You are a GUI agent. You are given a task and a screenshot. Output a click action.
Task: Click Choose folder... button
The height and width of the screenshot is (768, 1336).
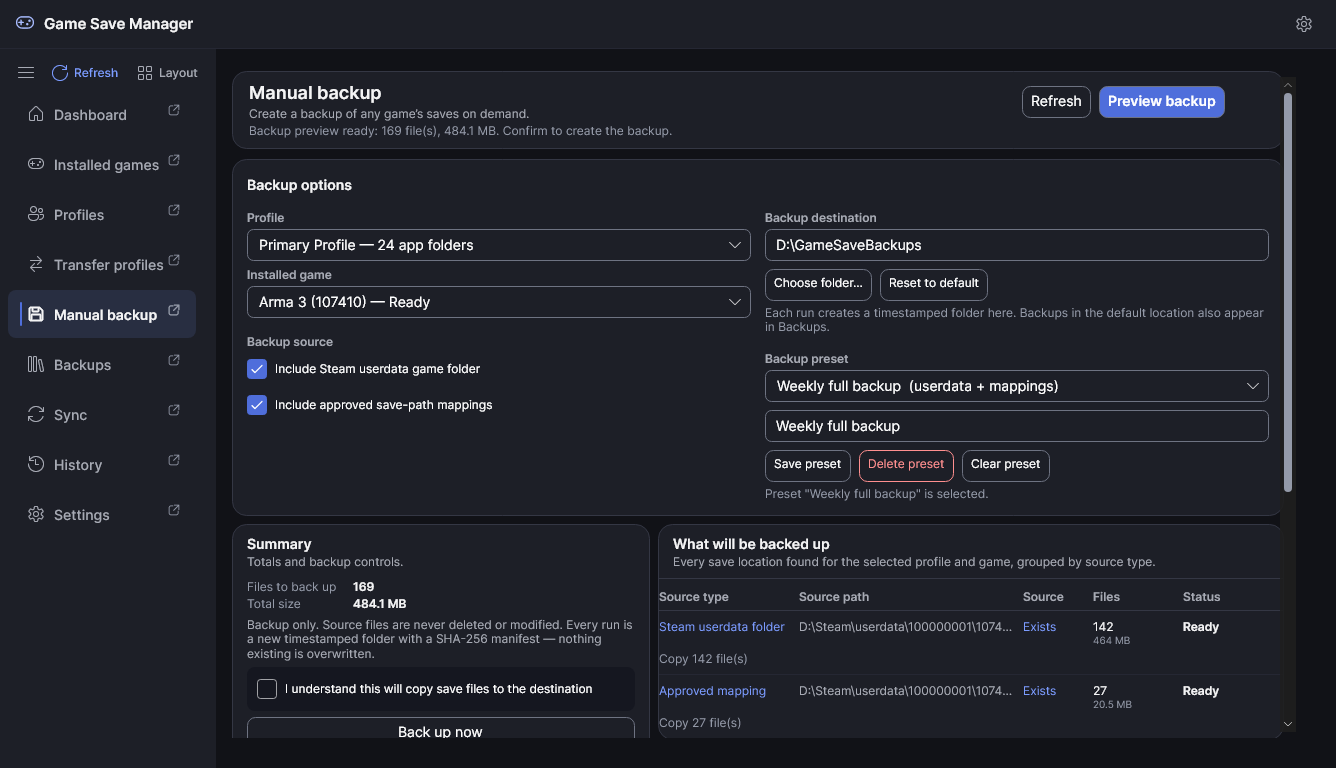818,284
